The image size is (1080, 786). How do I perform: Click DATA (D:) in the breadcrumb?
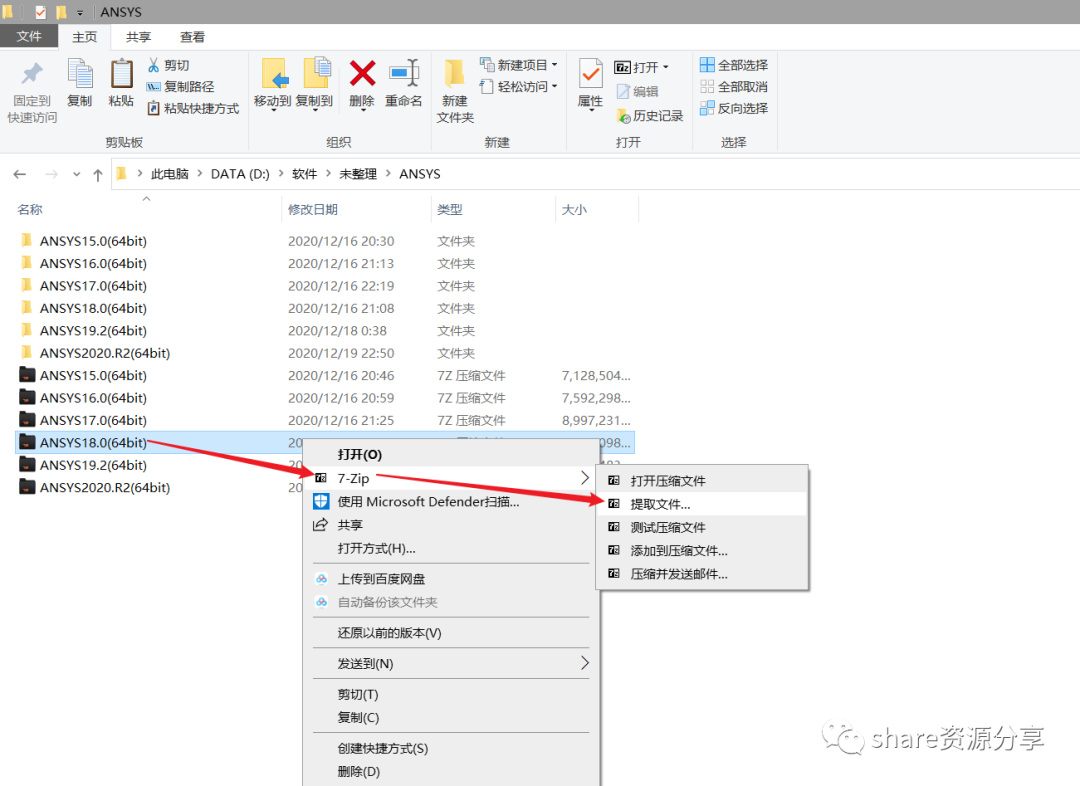point(240,174)
